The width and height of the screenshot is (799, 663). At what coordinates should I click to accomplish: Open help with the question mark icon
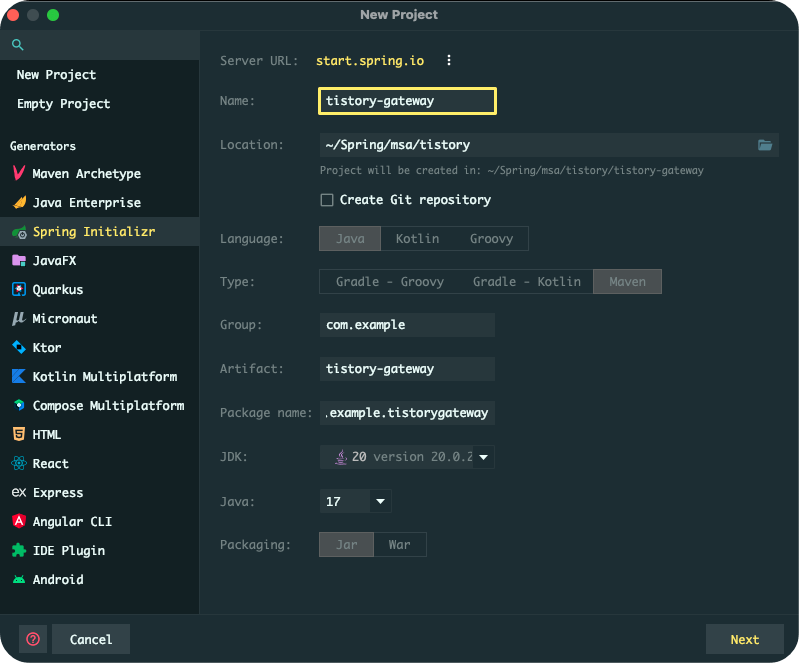click(x=33, y=639)
